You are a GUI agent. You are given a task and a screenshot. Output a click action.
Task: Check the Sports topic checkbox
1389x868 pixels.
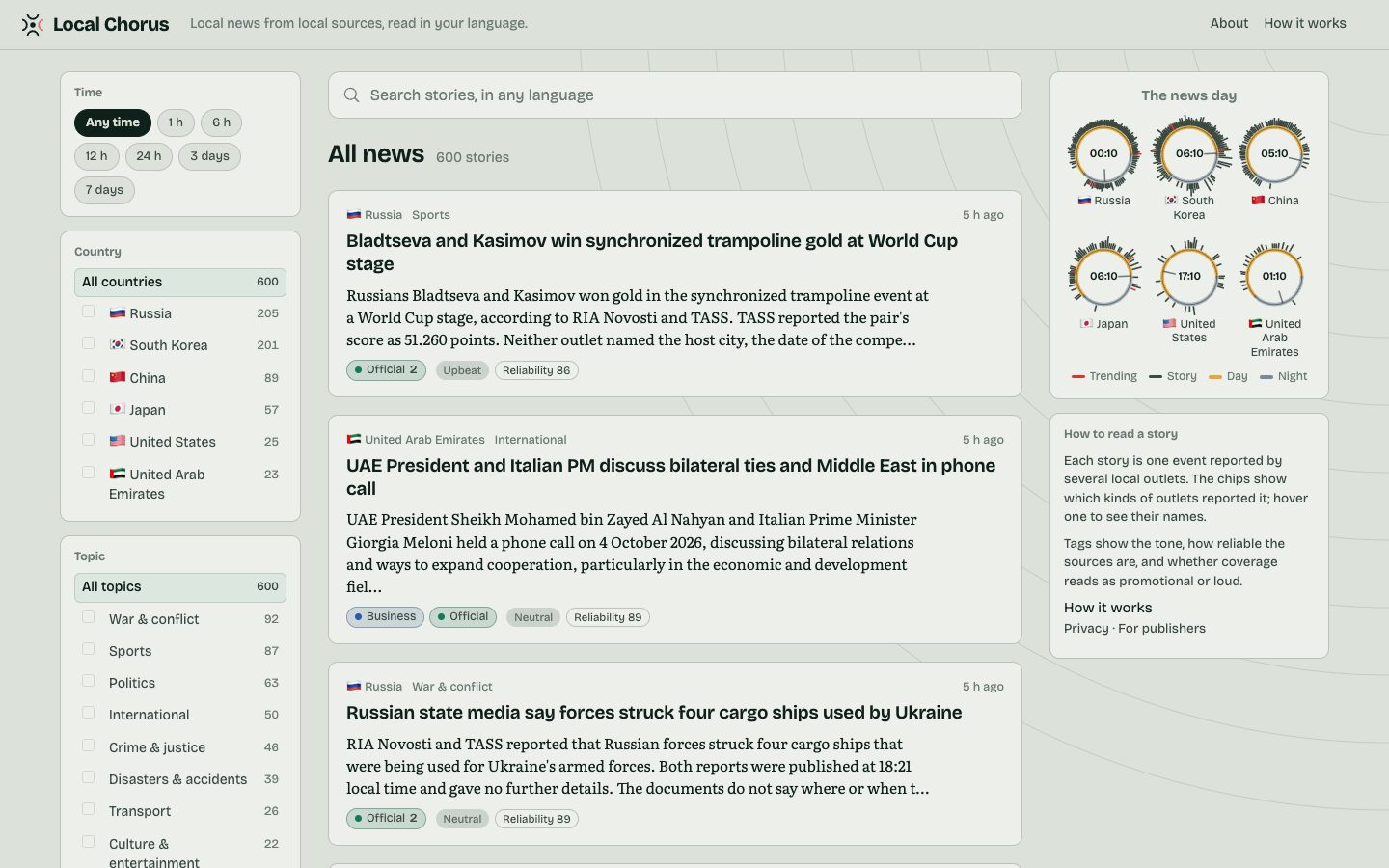[89, 649]
